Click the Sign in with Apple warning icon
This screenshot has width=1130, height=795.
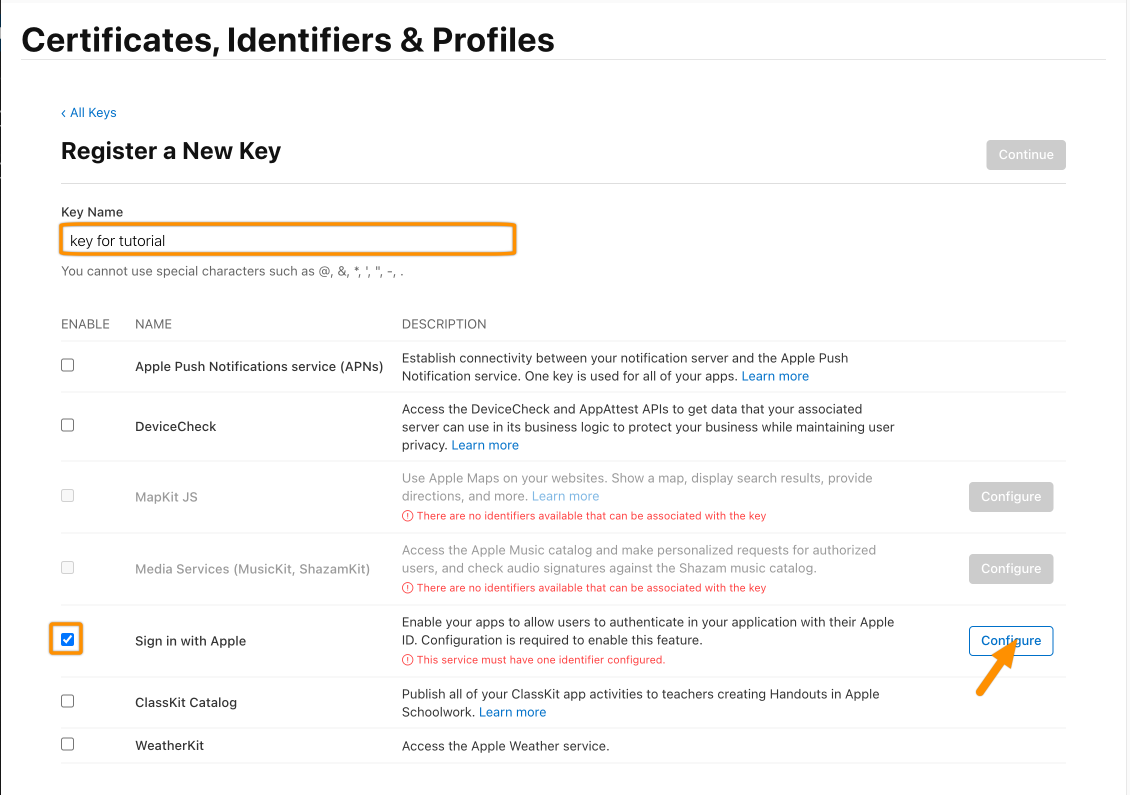(407, 660)
